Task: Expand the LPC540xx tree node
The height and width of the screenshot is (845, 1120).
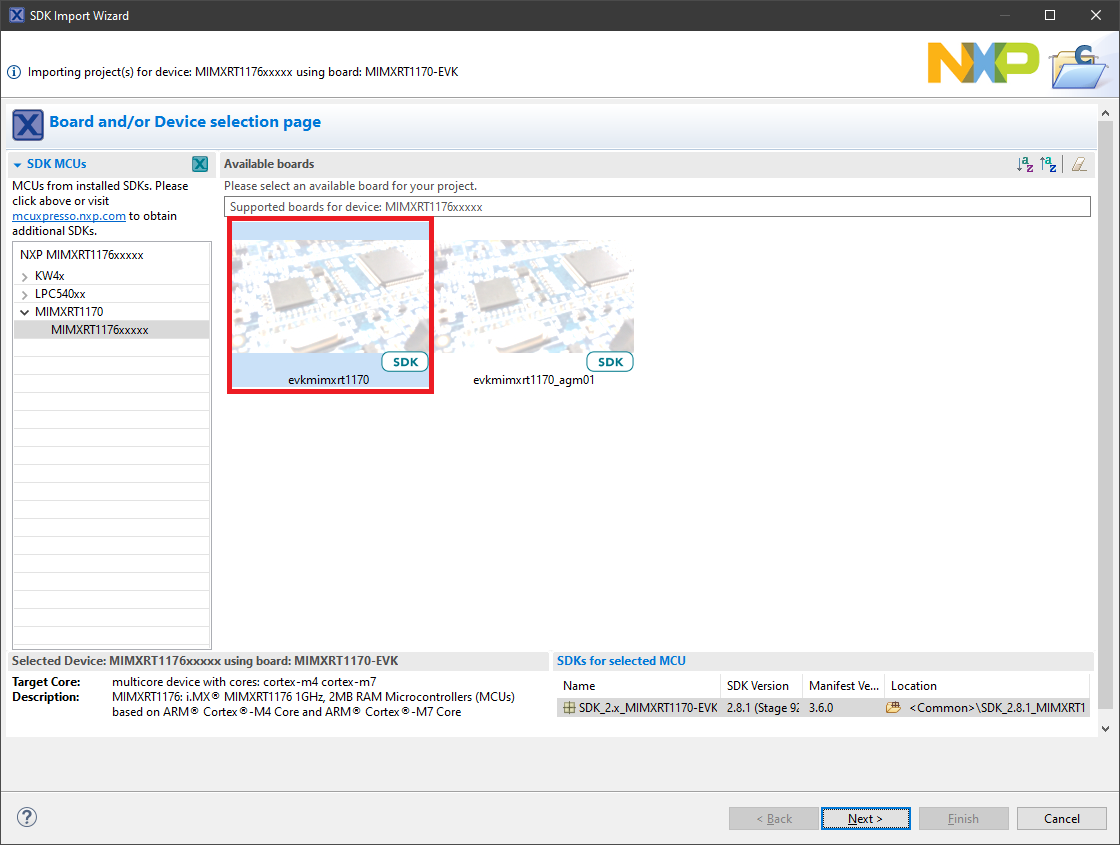Action: [x=24, y=294]
